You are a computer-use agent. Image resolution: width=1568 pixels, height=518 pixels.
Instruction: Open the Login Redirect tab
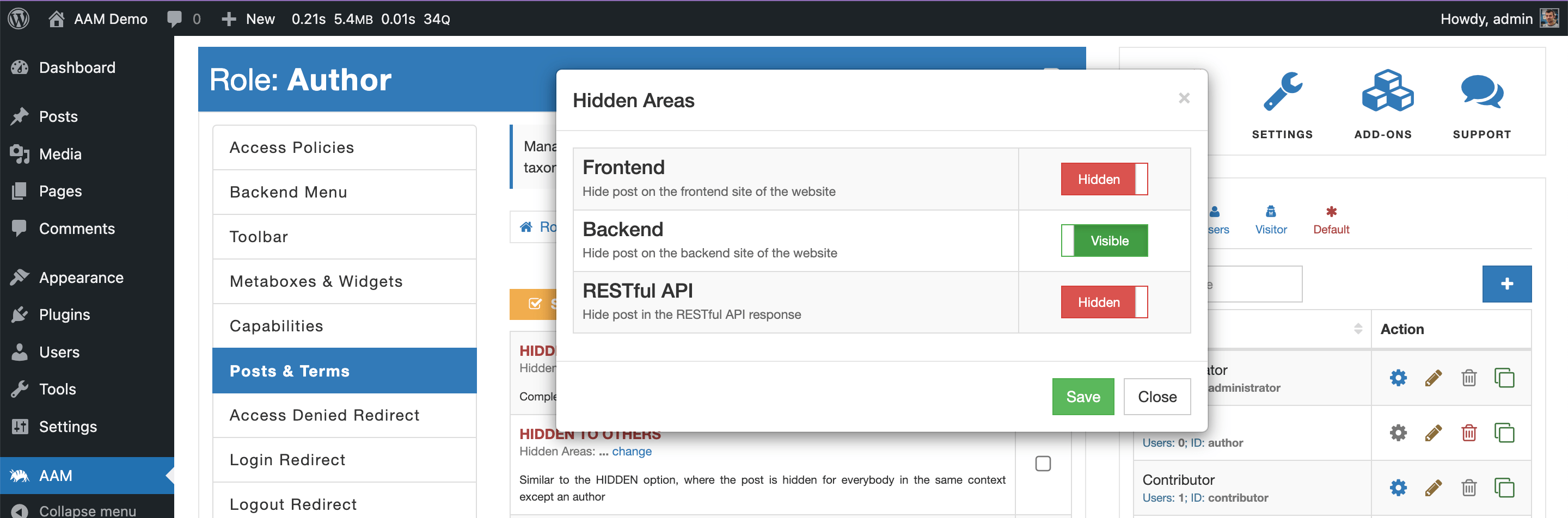[x=345, y=460]
